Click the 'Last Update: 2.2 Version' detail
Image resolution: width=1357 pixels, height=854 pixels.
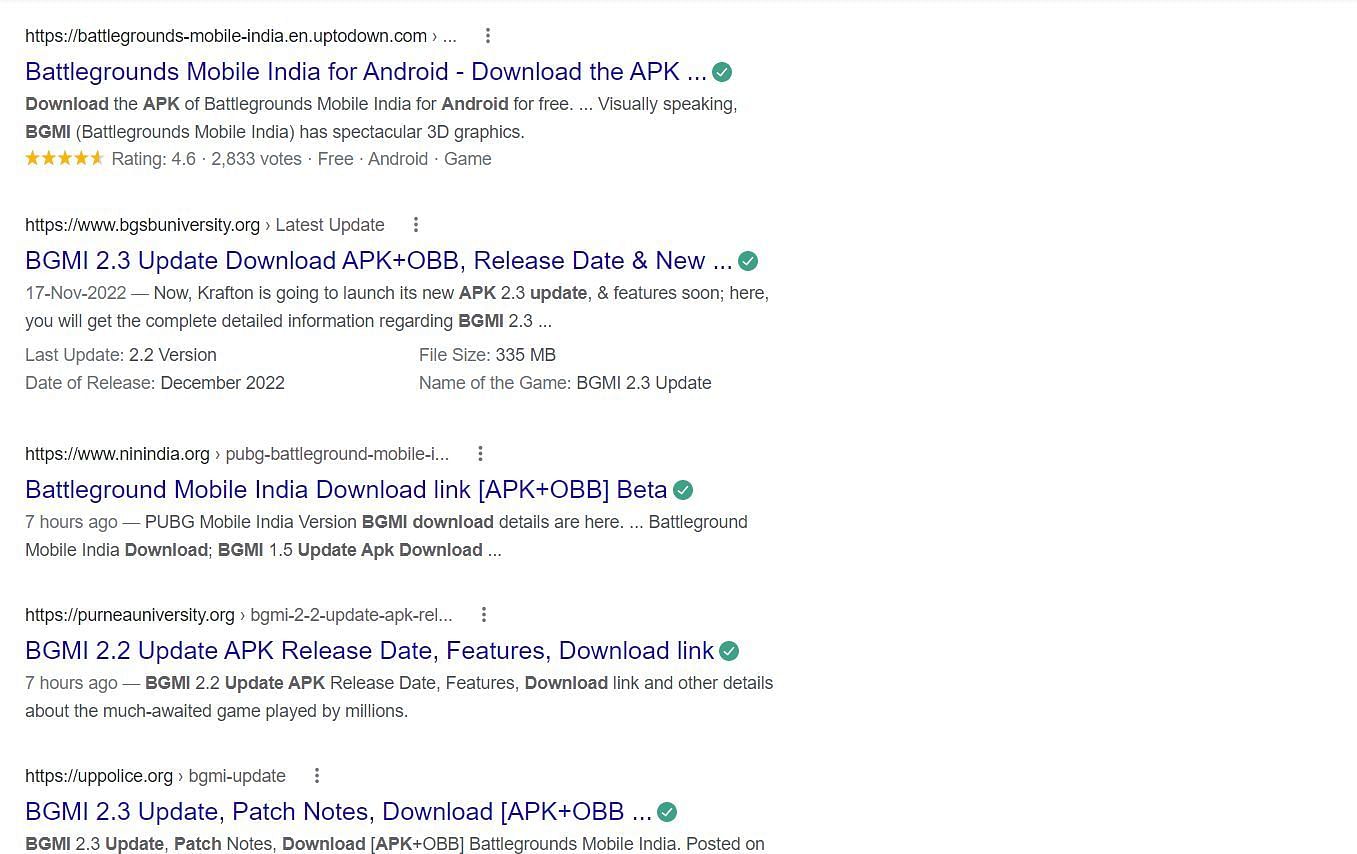[121, 355]
